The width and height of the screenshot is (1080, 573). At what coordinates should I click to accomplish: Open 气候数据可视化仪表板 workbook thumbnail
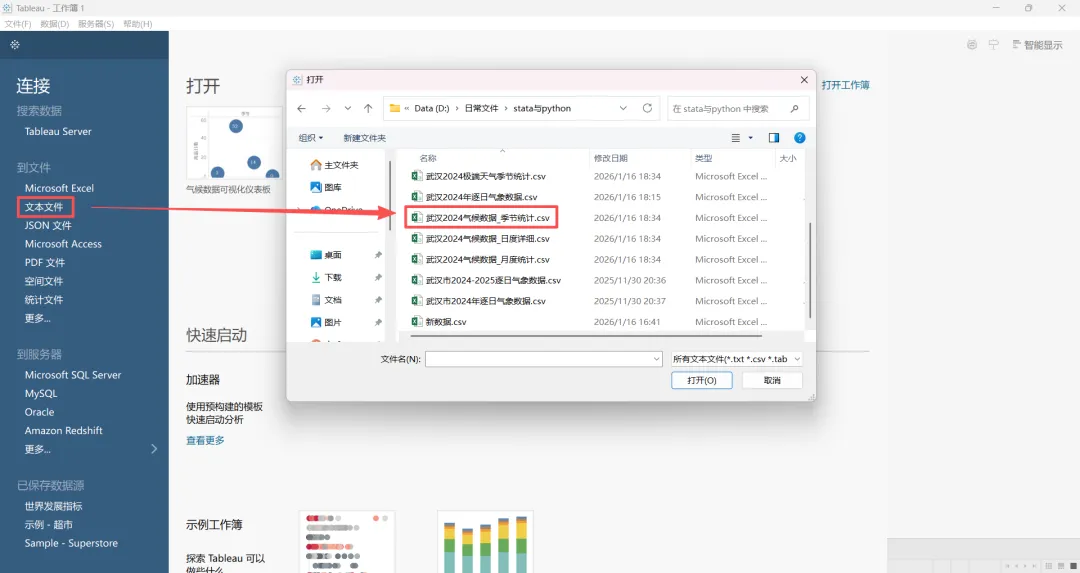pos(233,143)
